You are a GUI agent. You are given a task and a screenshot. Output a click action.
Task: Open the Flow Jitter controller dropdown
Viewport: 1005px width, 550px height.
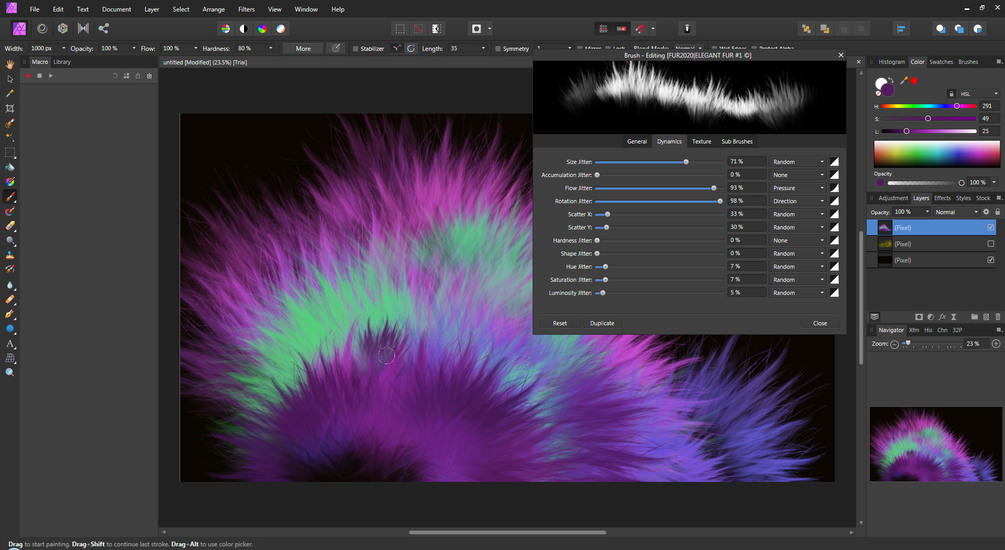click(x=799, y=188)
